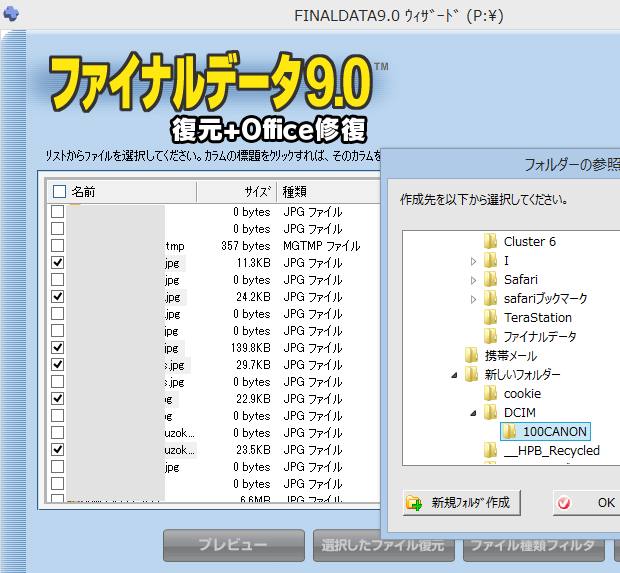Viewport: 620px width, 573px height.
Task: Click the TeraStation folder icon
Action: [490, 317]
